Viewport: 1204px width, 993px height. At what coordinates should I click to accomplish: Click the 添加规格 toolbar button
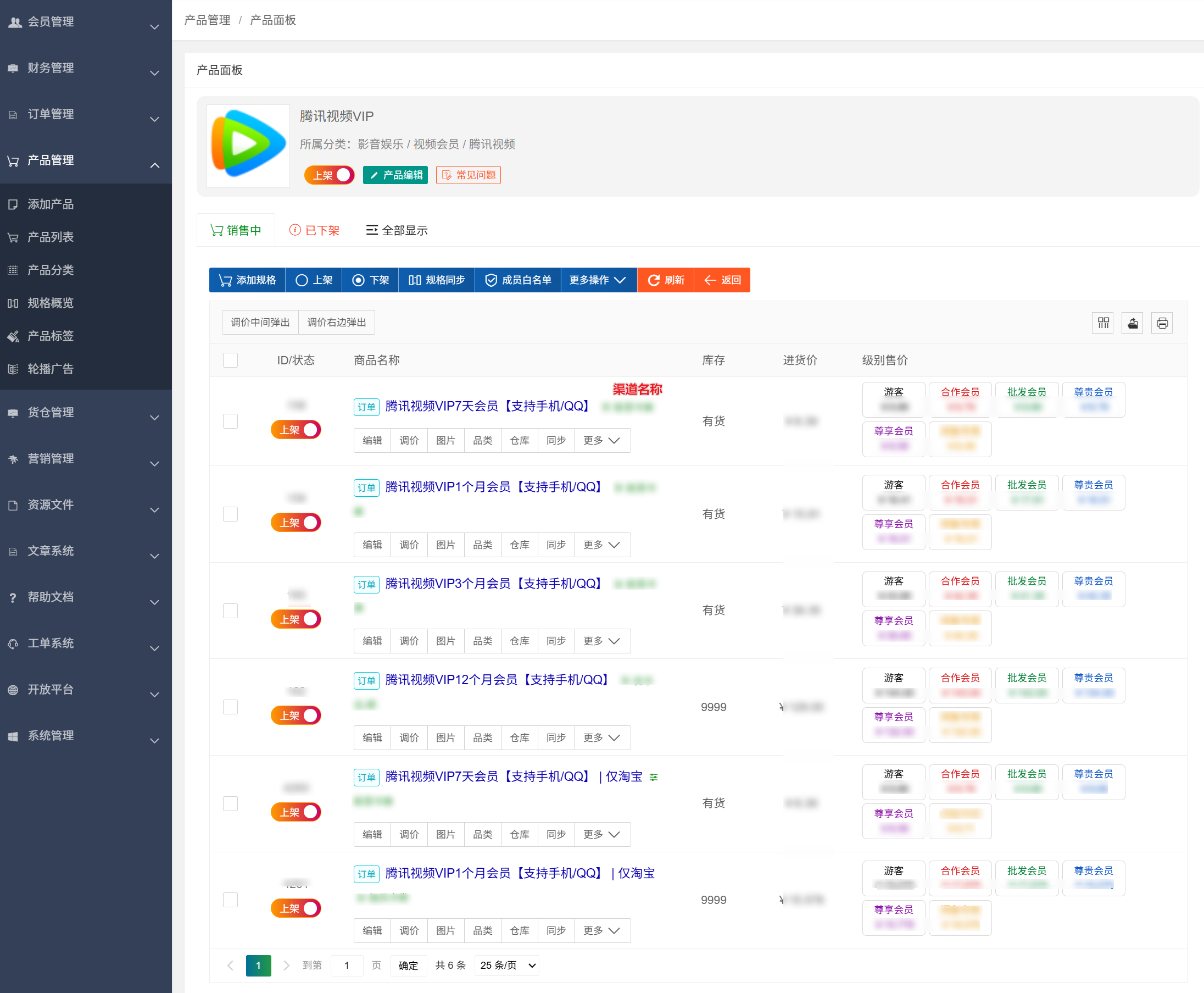click(x=248, y=280)
